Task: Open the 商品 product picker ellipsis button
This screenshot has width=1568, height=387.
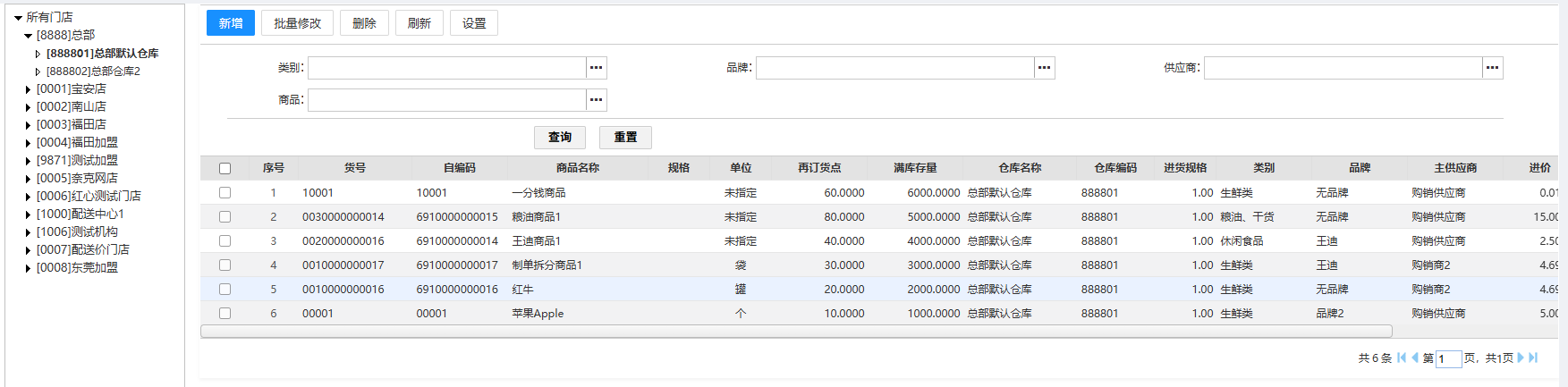Action: click(x=597, y=100)
